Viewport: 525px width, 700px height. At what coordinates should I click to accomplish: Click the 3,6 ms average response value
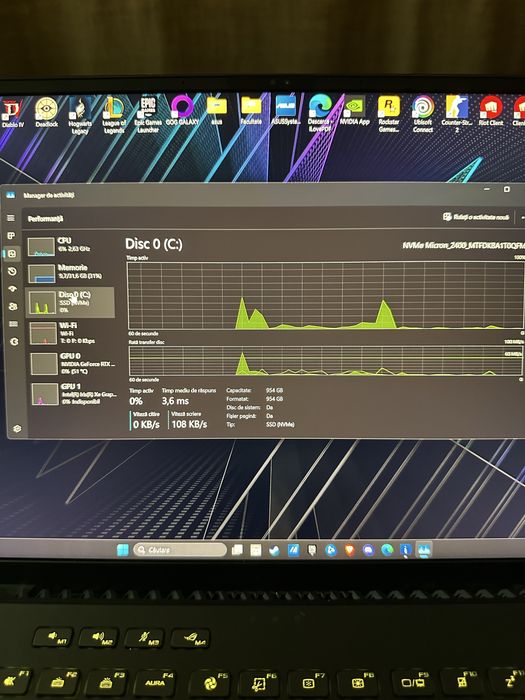(175, 401)
